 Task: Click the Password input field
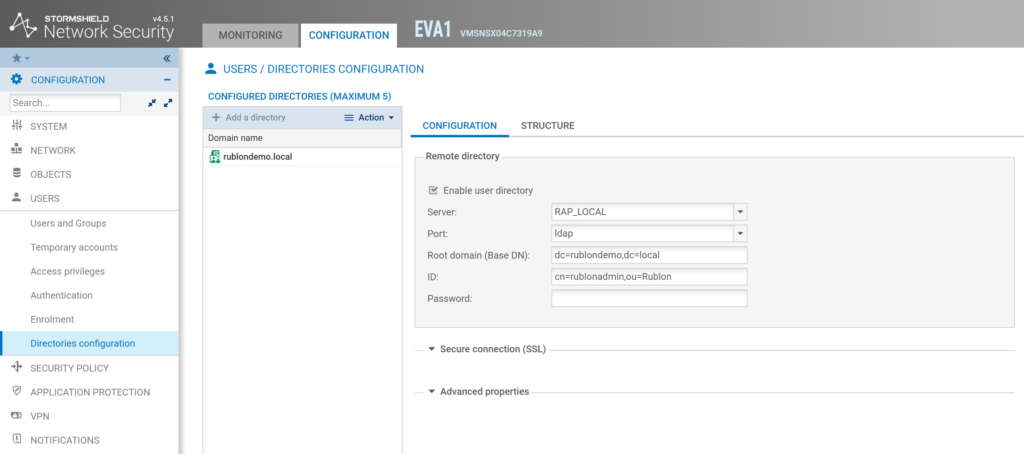(649, 298)
